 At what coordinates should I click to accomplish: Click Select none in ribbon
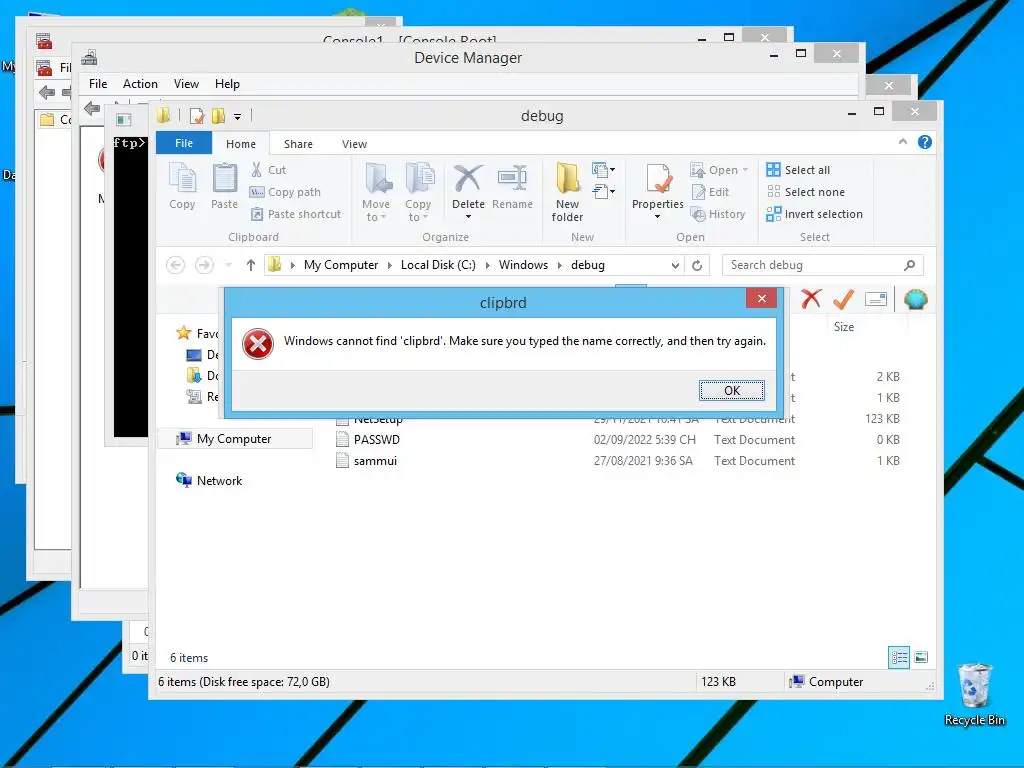(805, 192)
